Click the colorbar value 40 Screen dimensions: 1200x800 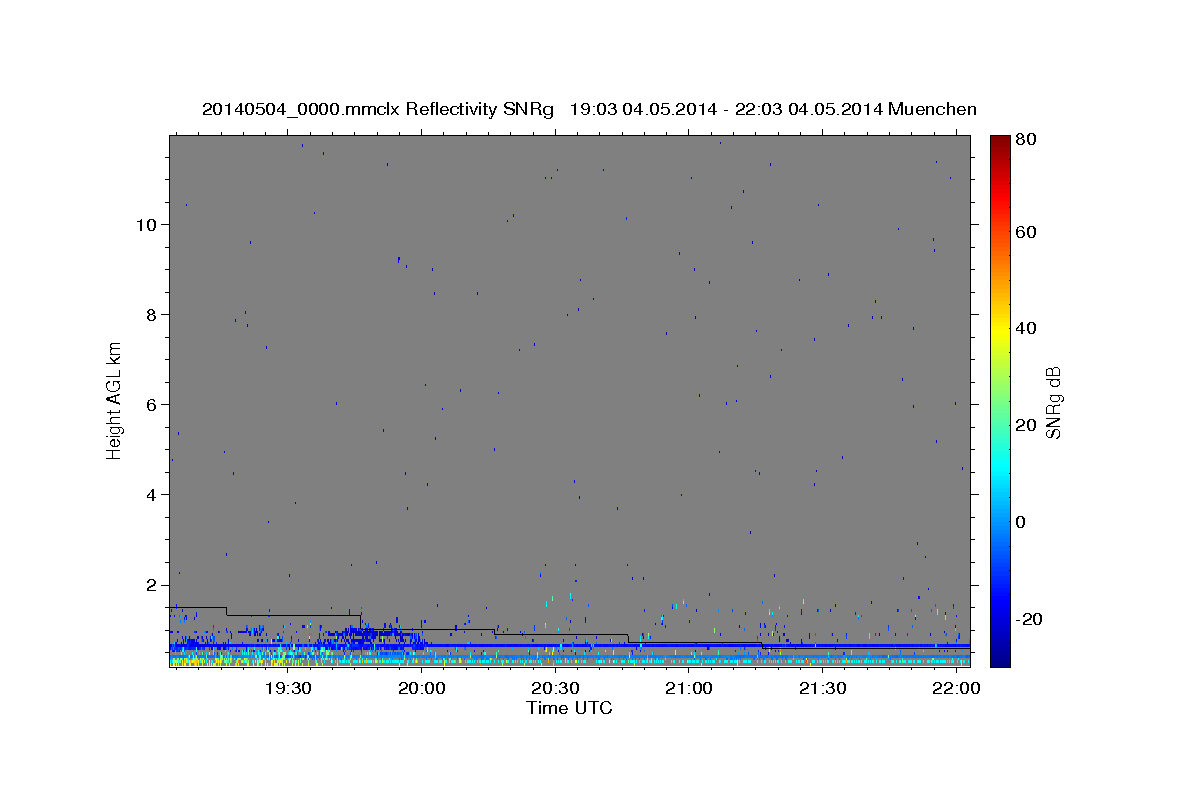coord(1028,328)
